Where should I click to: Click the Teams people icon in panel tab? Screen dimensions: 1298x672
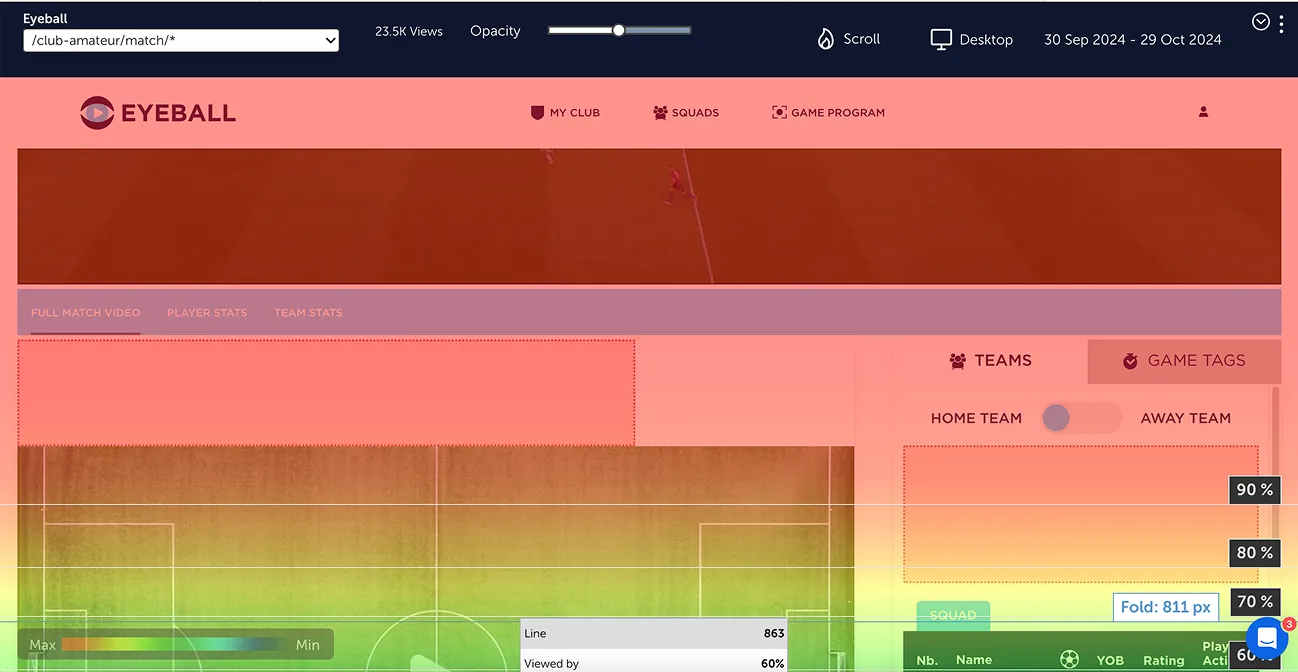(x=957, y=361)
